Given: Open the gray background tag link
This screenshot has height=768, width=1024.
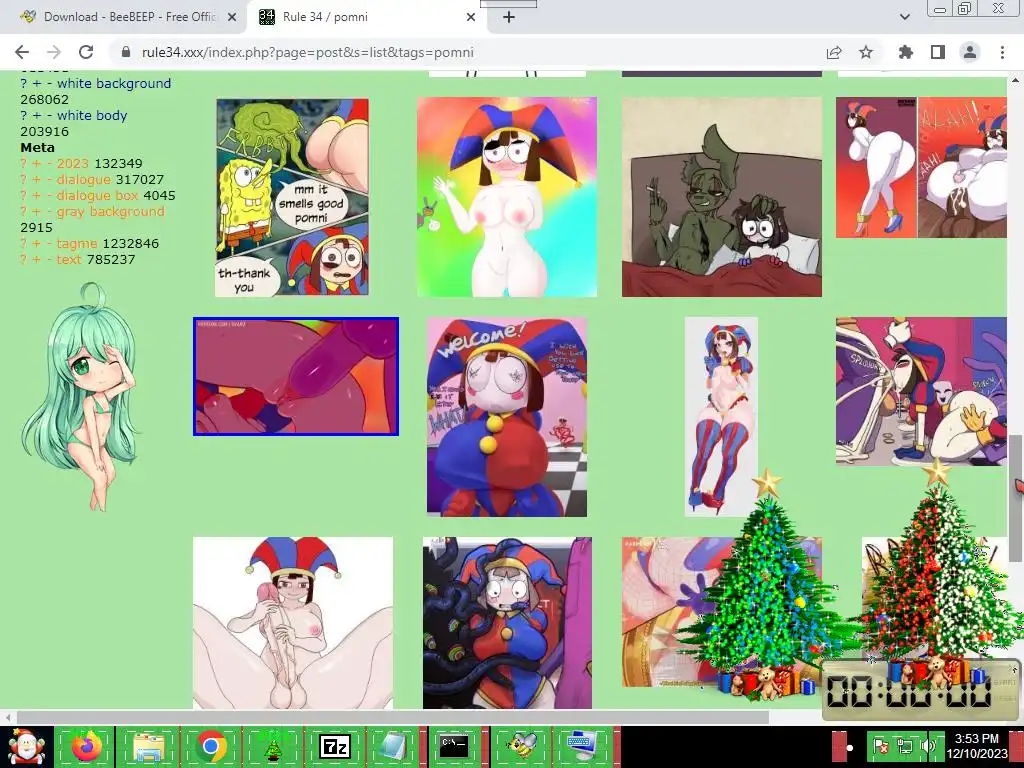Looking at the screenshot, I should point(111,212).
